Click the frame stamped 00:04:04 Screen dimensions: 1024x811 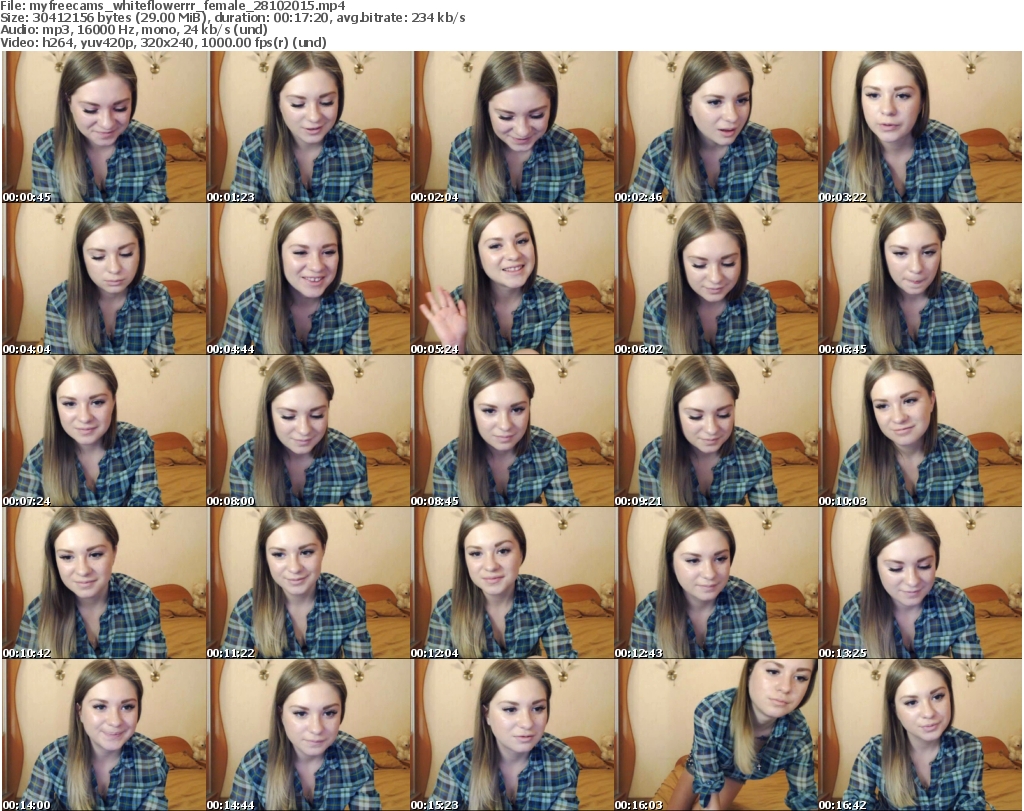(104, 279)
